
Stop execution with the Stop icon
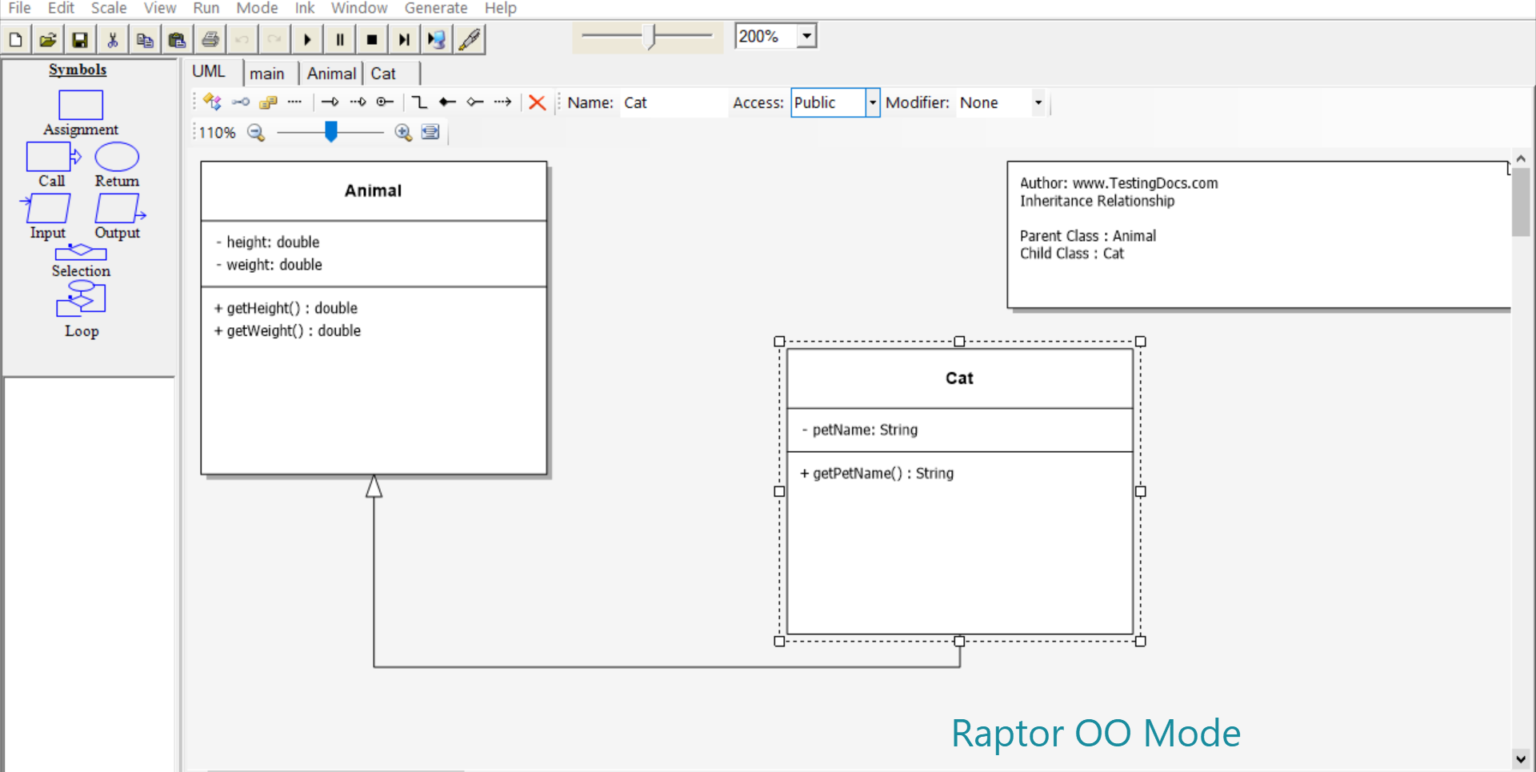371,38
